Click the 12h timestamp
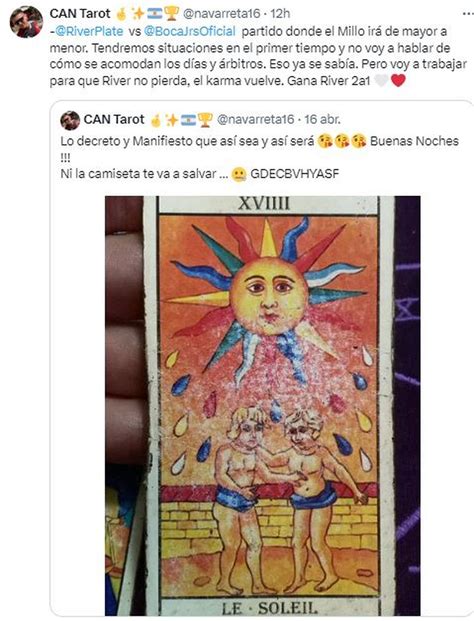The image size is (474, 621). (280, 14)
